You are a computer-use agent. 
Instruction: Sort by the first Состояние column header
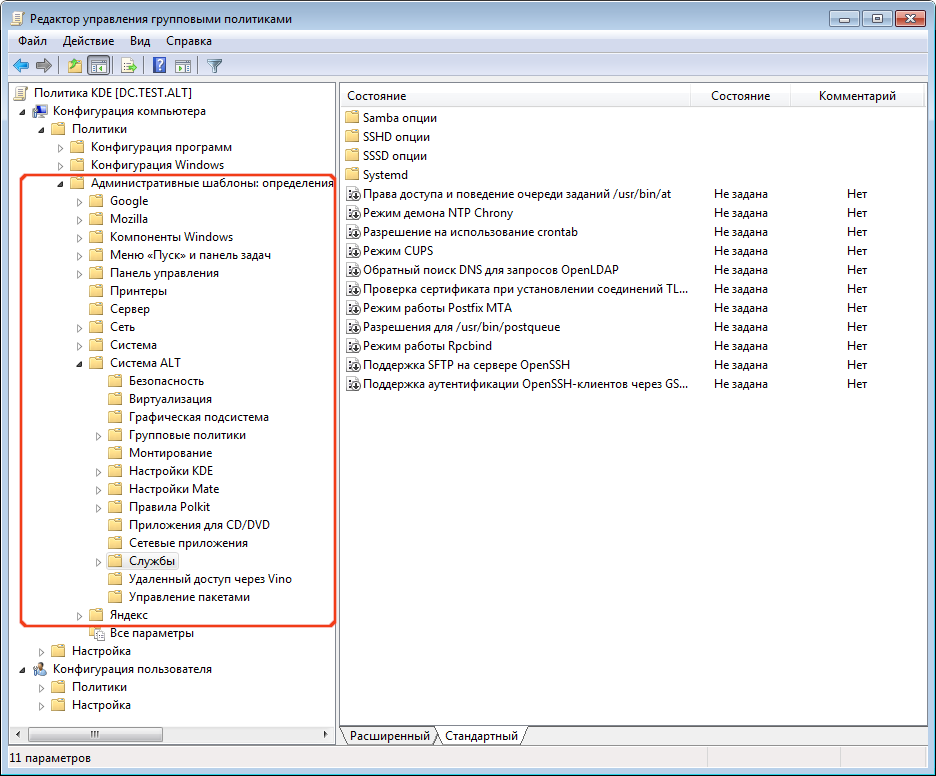tap(516, 96)
